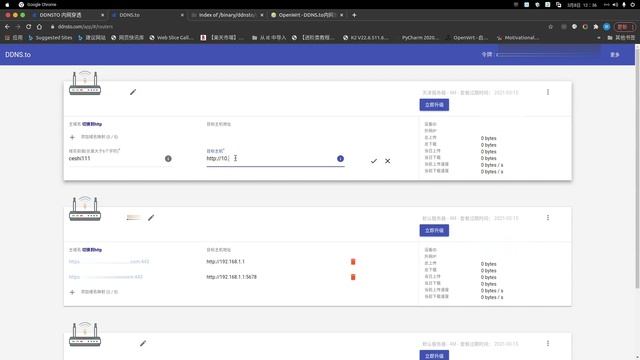Viewport: 640px width, 360px height.
Task: Edit name of third router card
Action: (x=143, y=343)
